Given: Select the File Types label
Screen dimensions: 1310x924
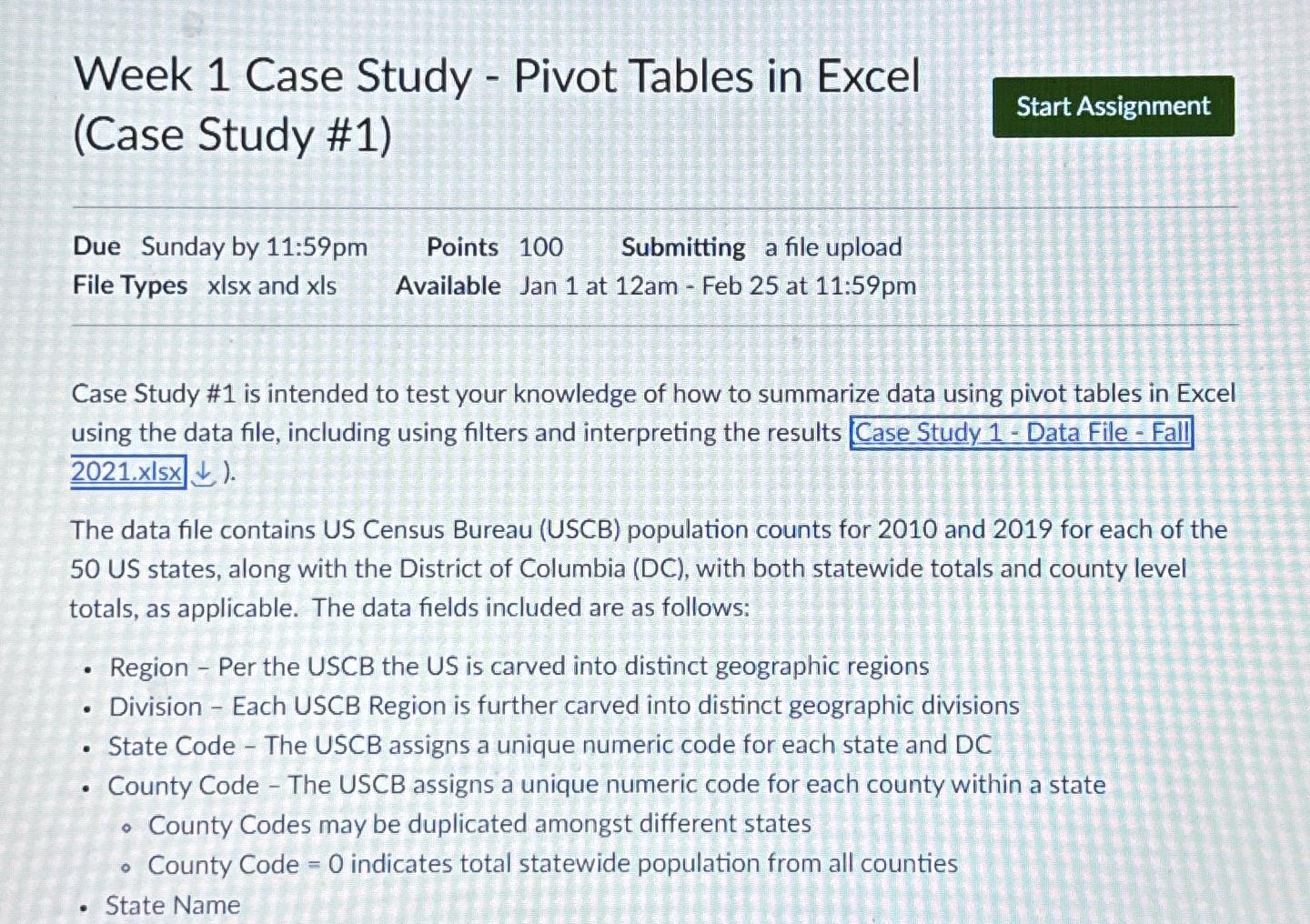Looking at the screenshot, I should click(x=129, y=285).
